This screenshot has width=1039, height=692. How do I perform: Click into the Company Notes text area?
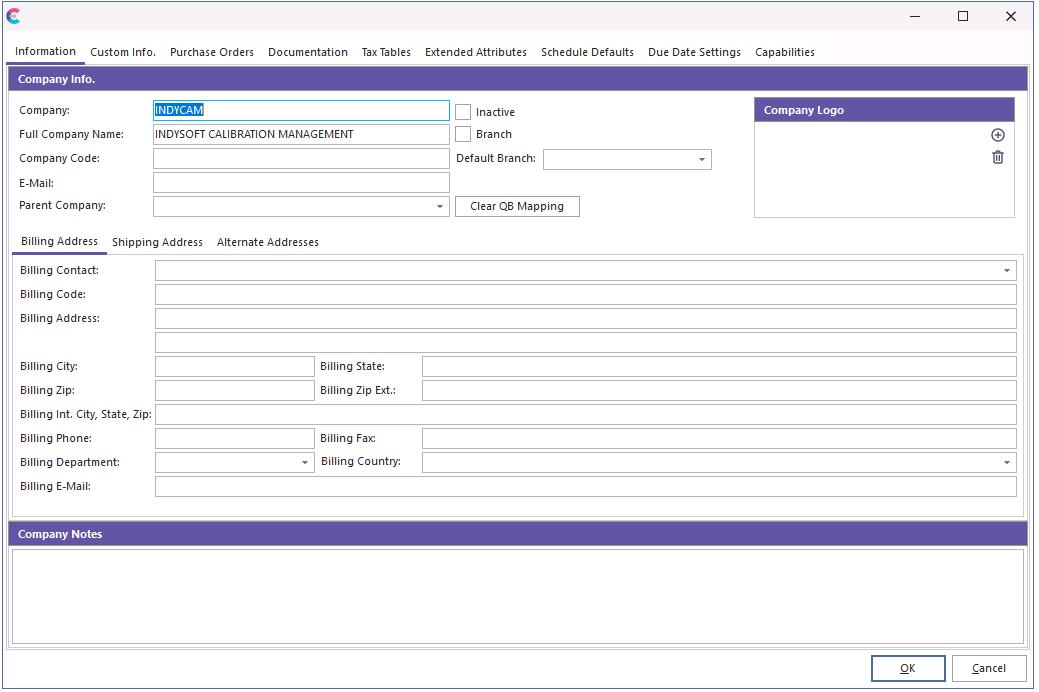point(517,596)
